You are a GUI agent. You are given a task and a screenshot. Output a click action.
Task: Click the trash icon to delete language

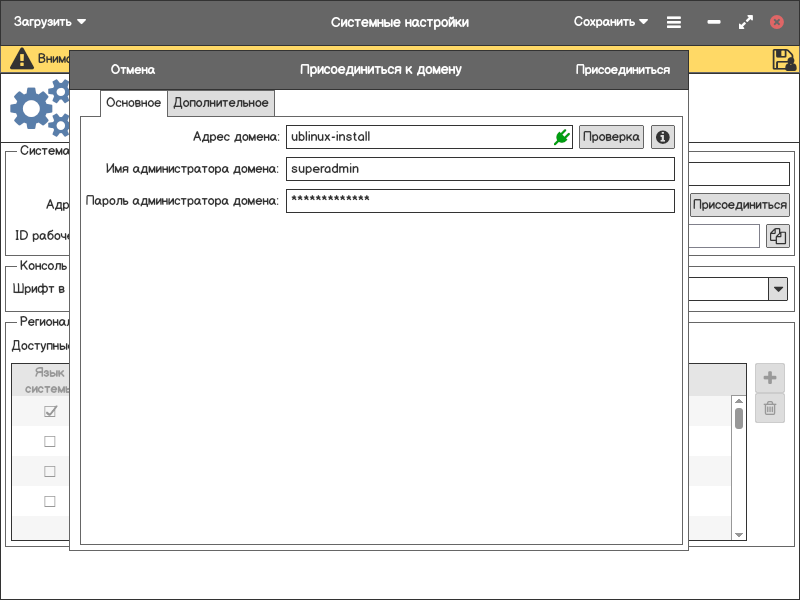(x=770, y=408)
